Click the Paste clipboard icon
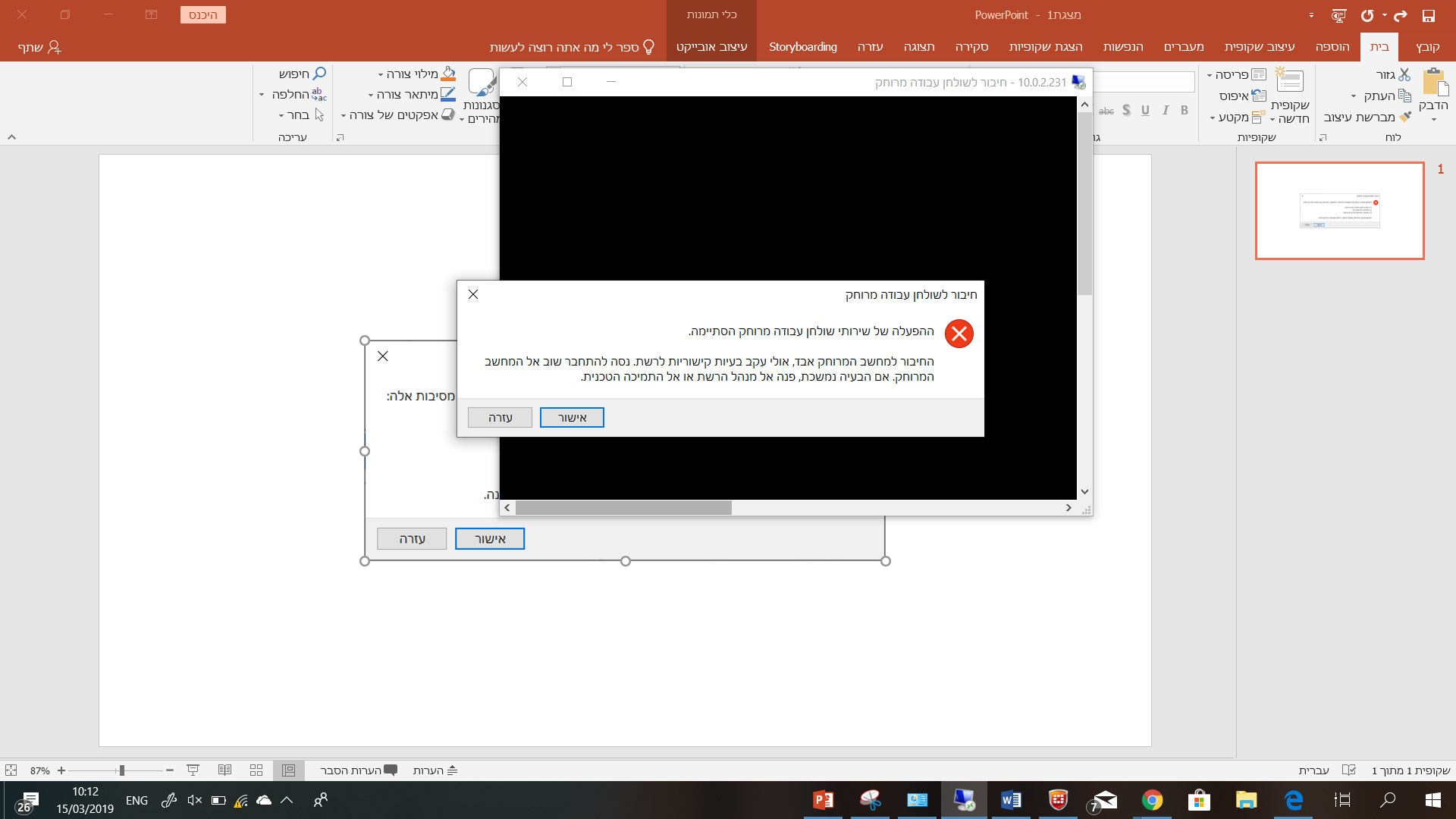This screenshot has width=1456, height=819. click(1433, 82)
